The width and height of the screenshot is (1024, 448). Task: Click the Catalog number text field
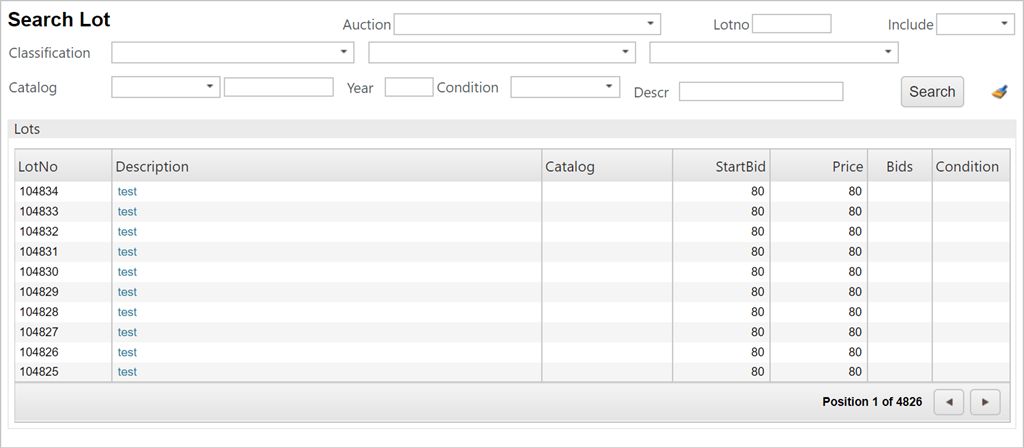278,87
